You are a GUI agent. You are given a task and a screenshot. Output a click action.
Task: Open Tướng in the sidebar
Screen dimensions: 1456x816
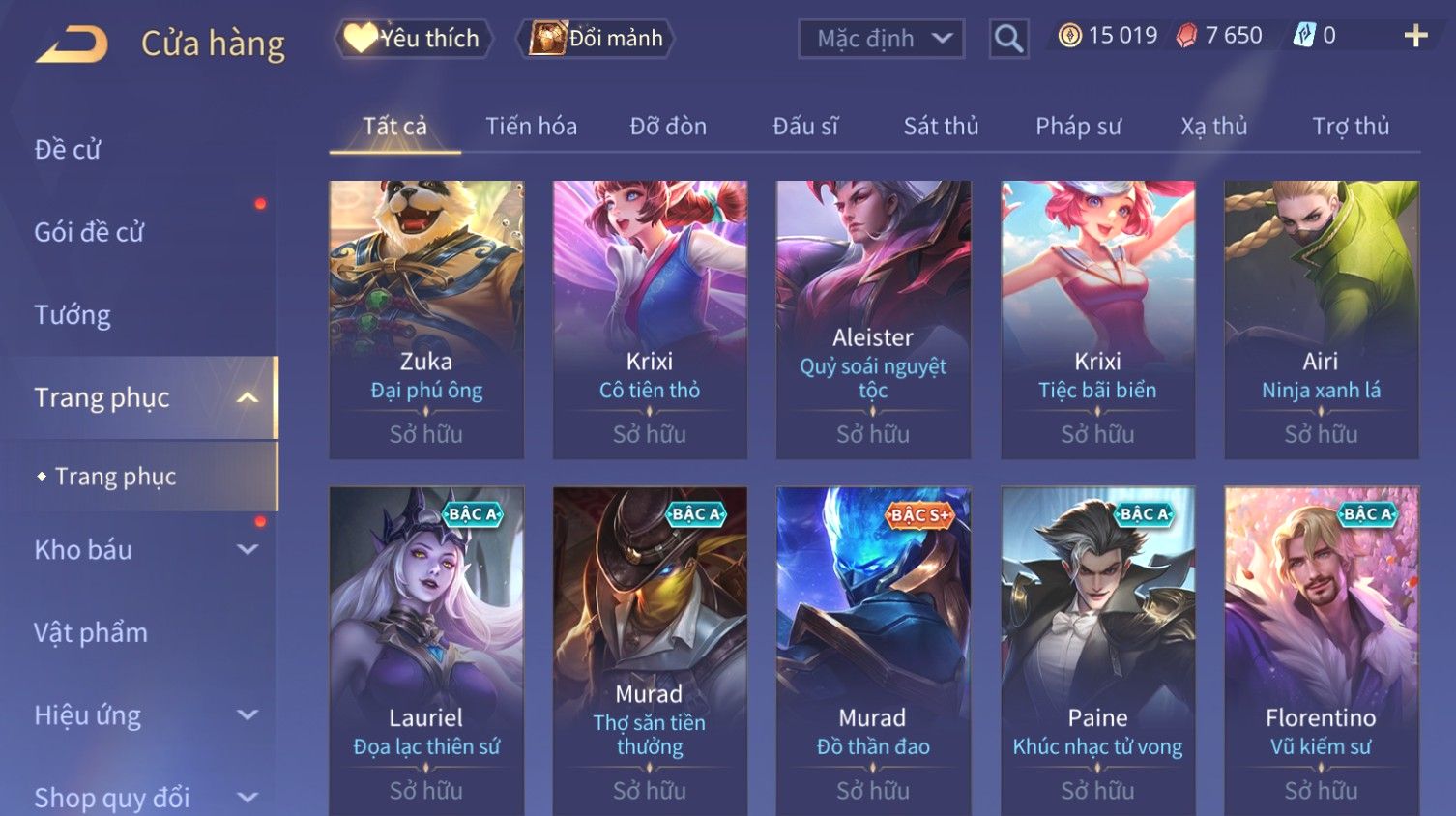[x=73, y=314]
